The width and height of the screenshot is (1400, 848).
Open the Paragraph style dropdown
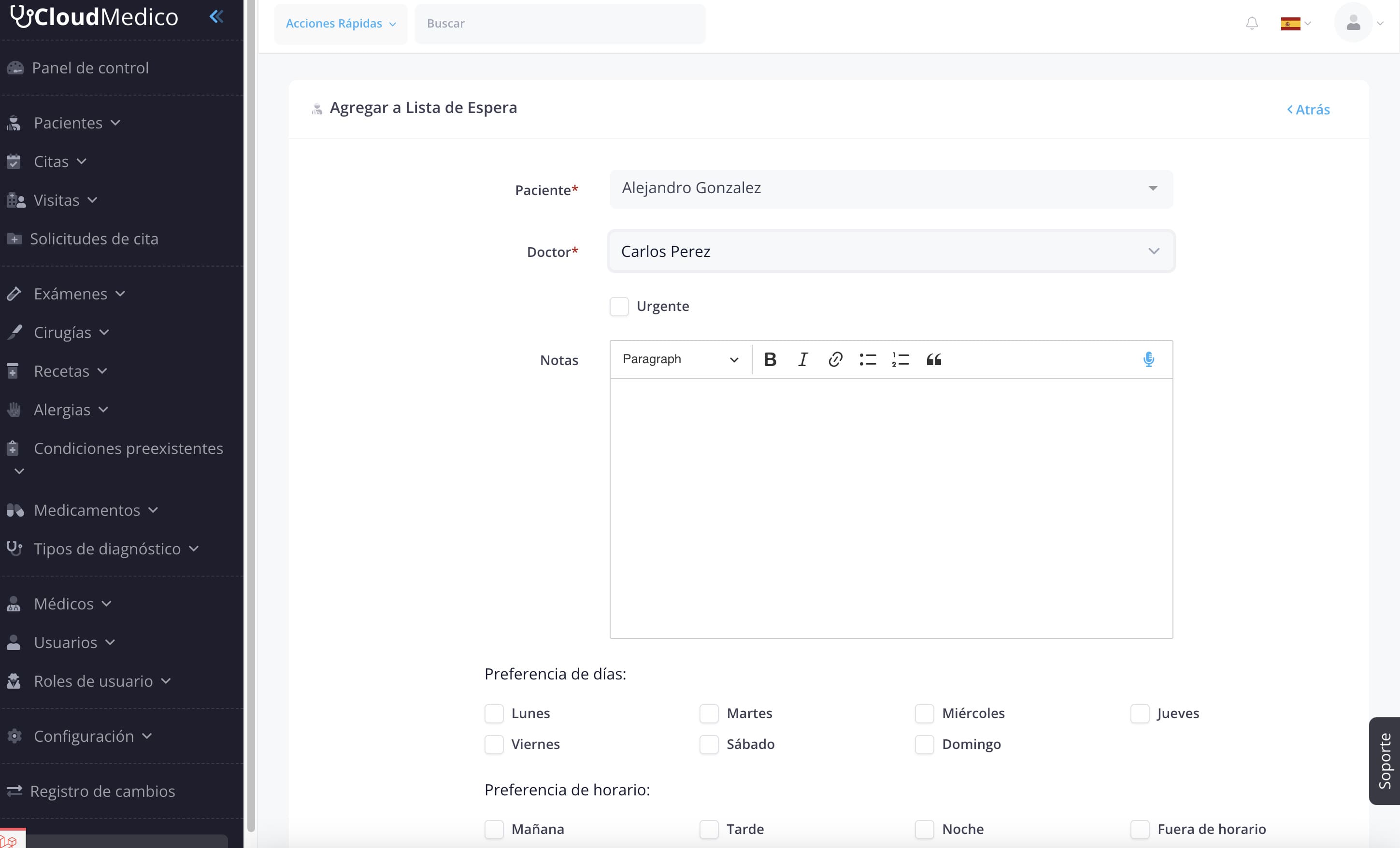point(680,360)
